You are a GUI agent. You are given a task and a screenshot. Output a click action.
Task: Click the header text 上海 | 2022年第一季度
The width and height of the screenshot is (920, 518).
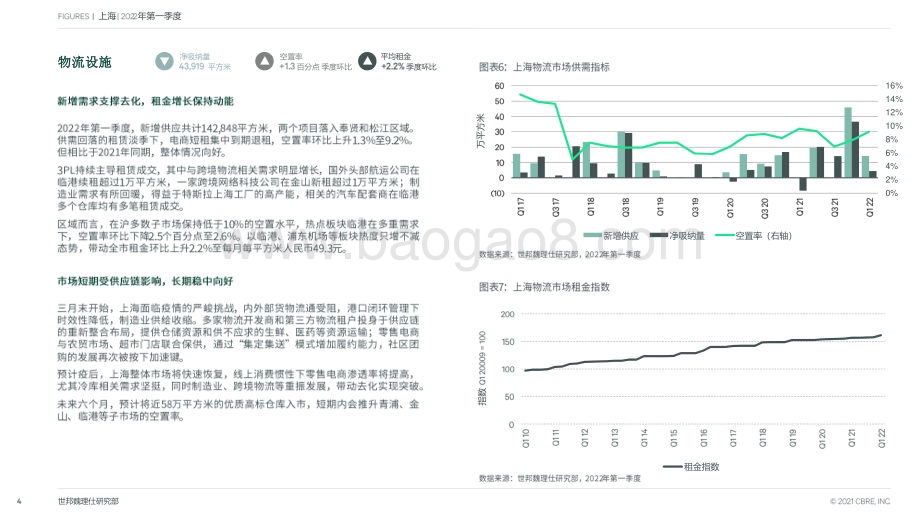click(x=140, y=16)
